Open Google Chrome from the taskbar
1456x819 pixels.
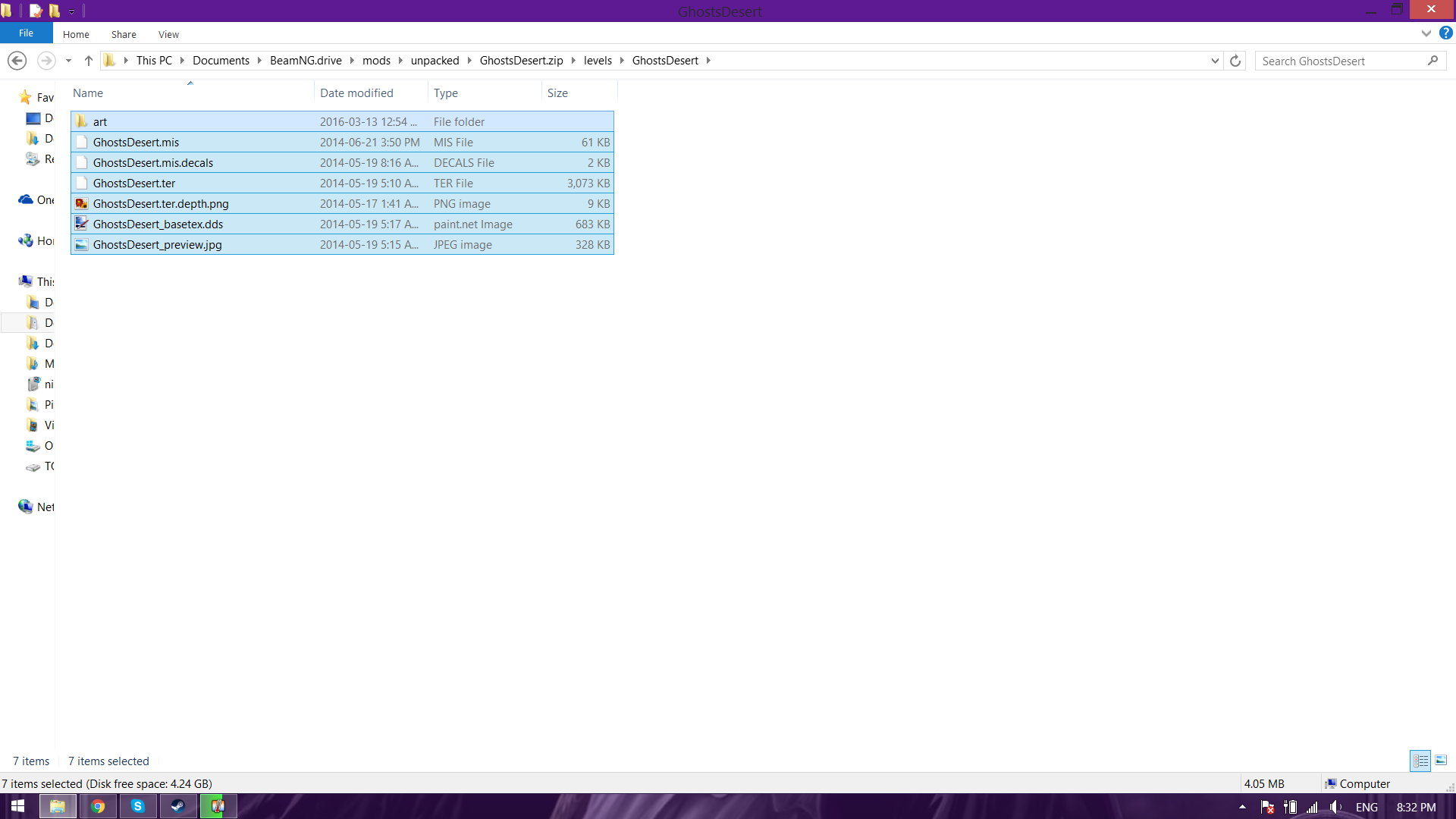(98, 806)
